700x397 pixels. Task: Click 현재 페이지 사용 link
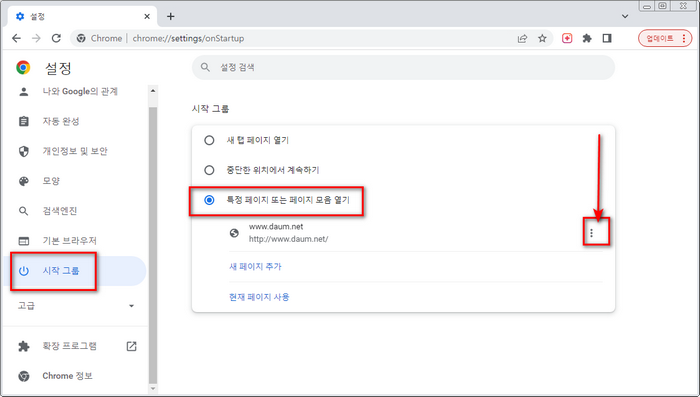pos(259,297)
